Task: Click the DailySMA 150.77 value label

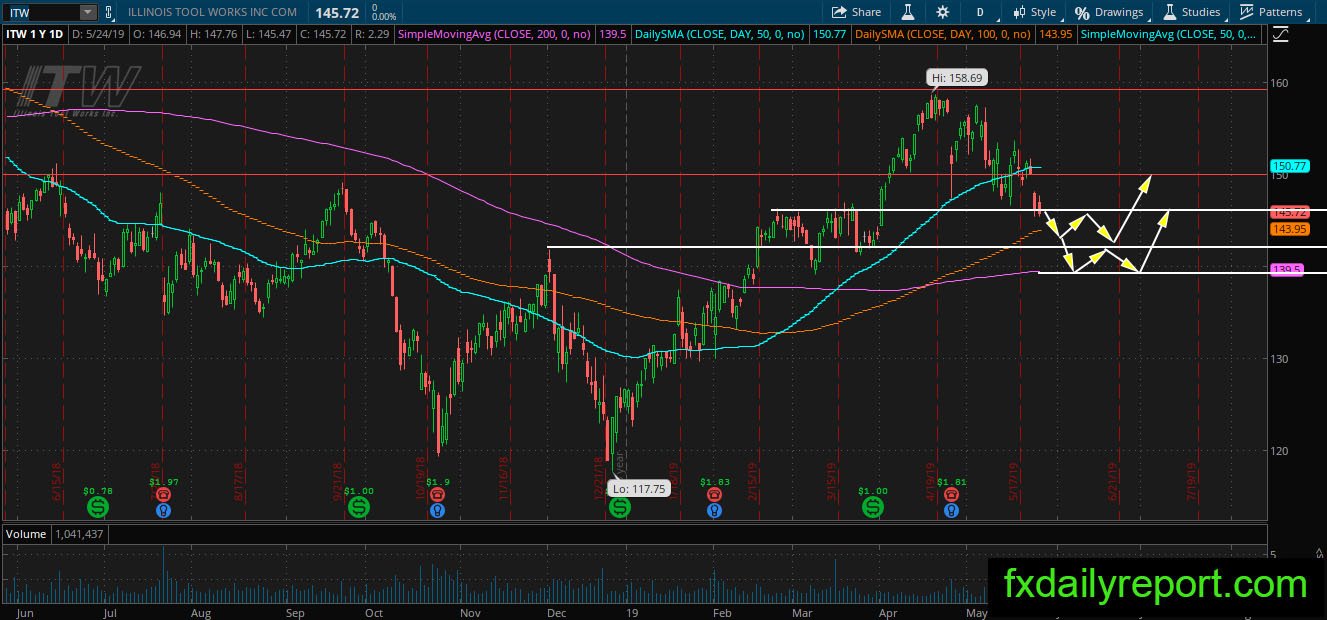Action: point(829,34)
